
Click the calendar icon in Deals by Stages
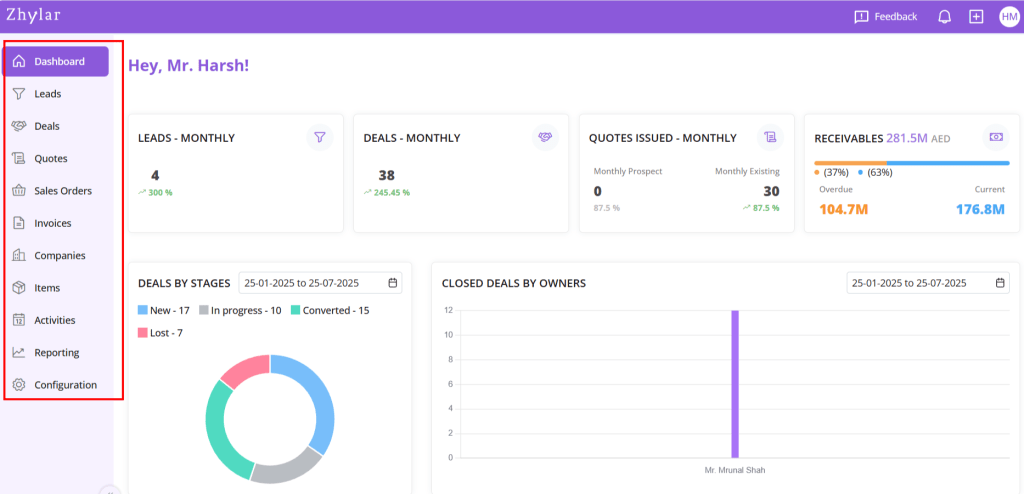click(x=393, y=283)
